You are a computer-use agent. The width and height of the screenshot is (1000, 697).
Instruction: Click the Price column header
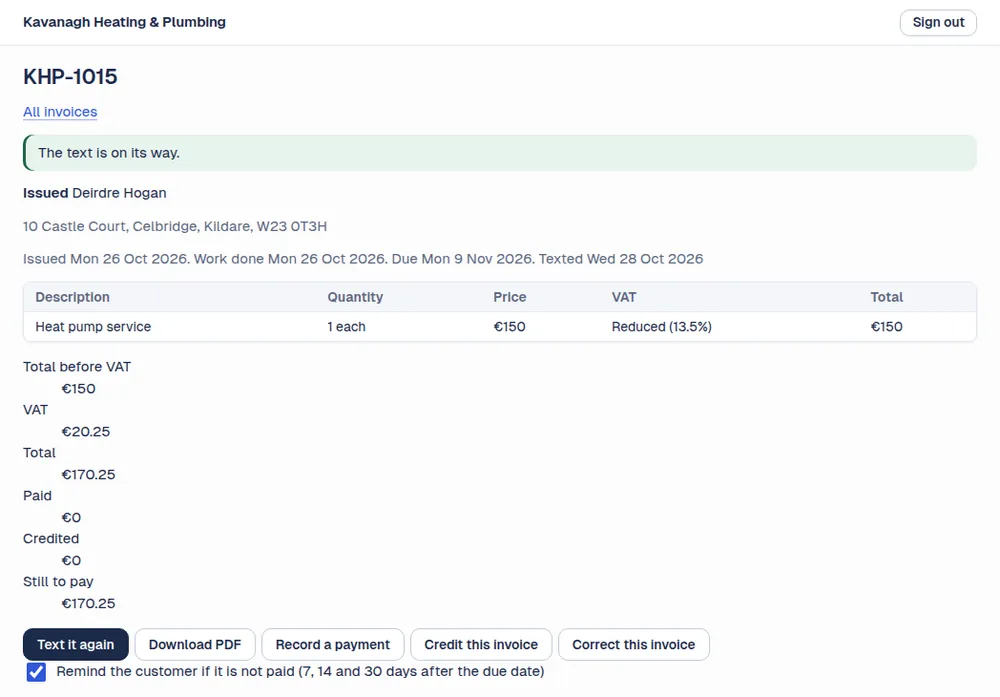(x=510, y=297)
